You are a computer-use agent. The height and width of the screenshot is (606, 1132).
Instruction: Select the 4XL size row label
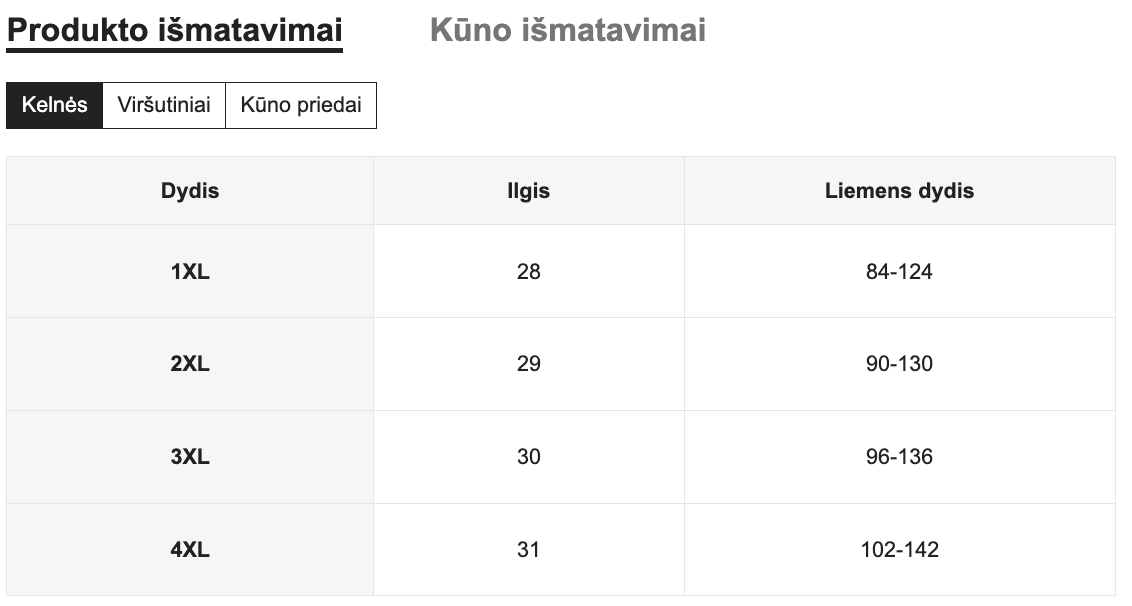point(190,549)
